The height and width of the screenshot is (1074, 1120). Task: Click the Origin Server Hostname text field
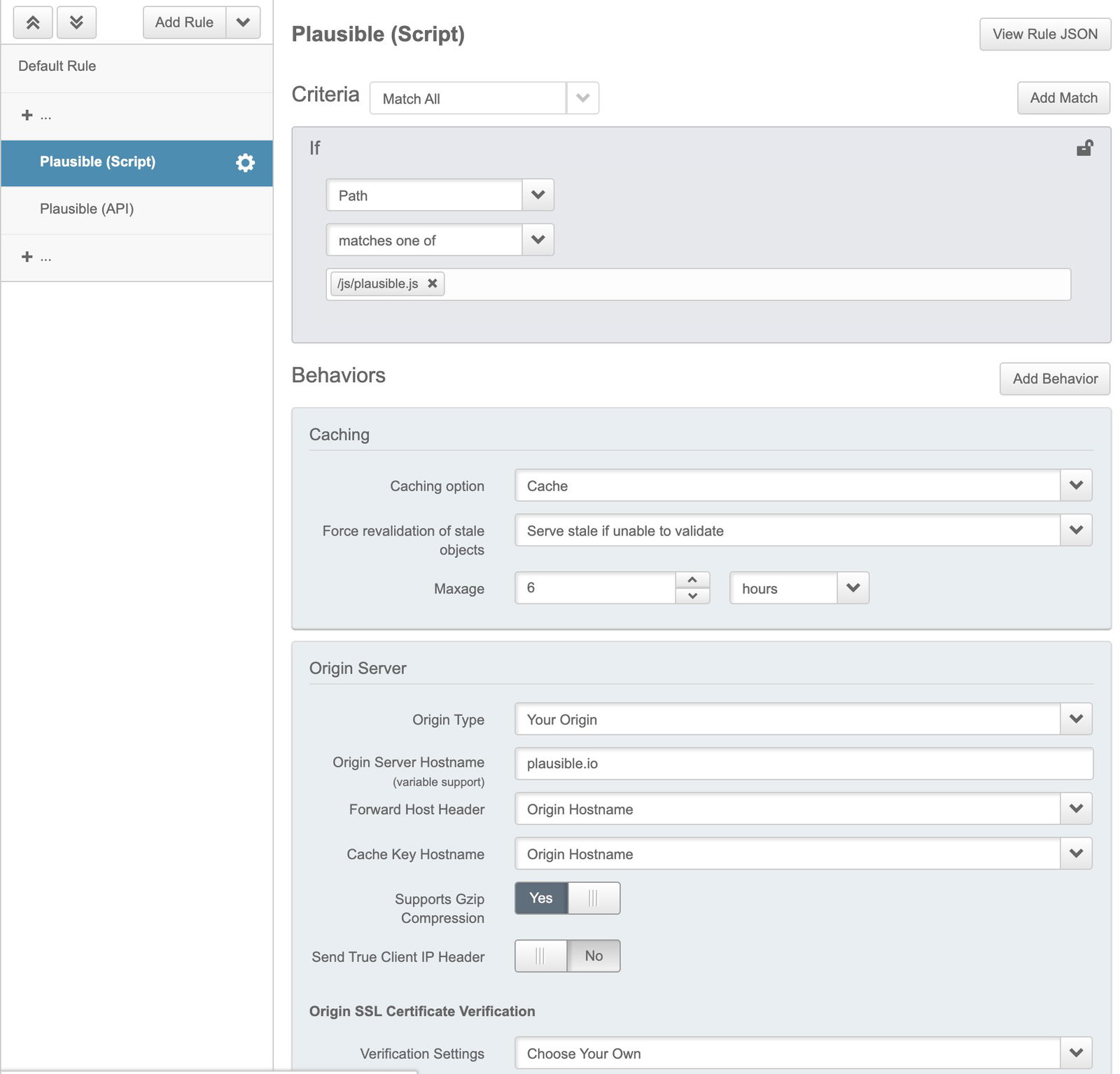[x=803, y=763]
